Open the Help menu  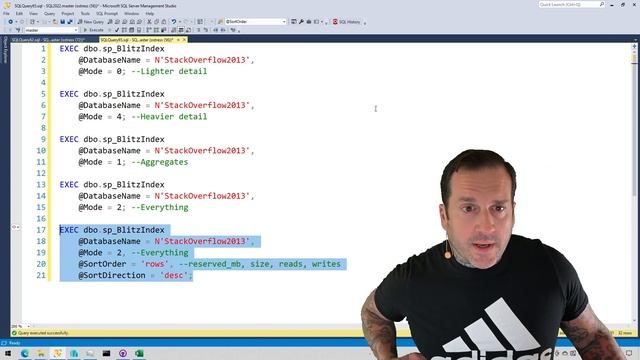click(149, 13)
